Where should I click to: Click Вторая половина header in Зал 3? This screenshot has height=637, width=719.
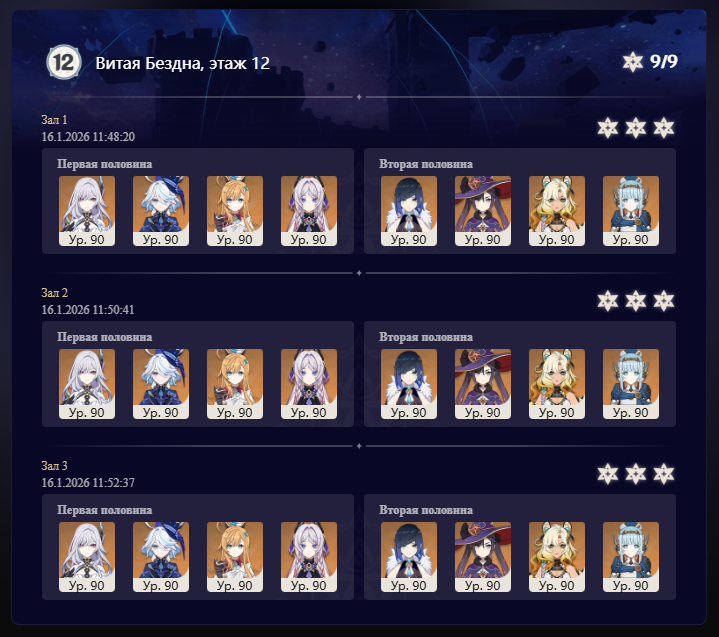(426, 510)
